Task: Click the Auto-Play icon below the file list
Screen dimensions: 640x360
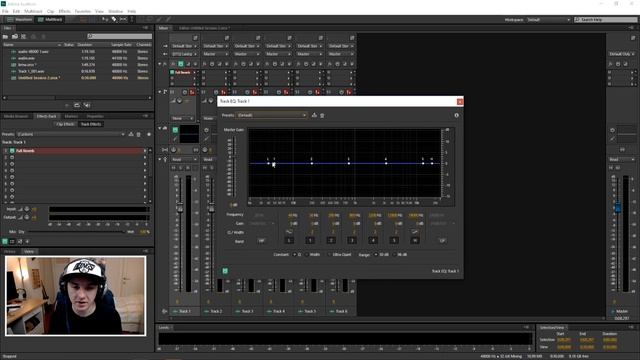Action: pyautogui.click(x=87, y=105)
